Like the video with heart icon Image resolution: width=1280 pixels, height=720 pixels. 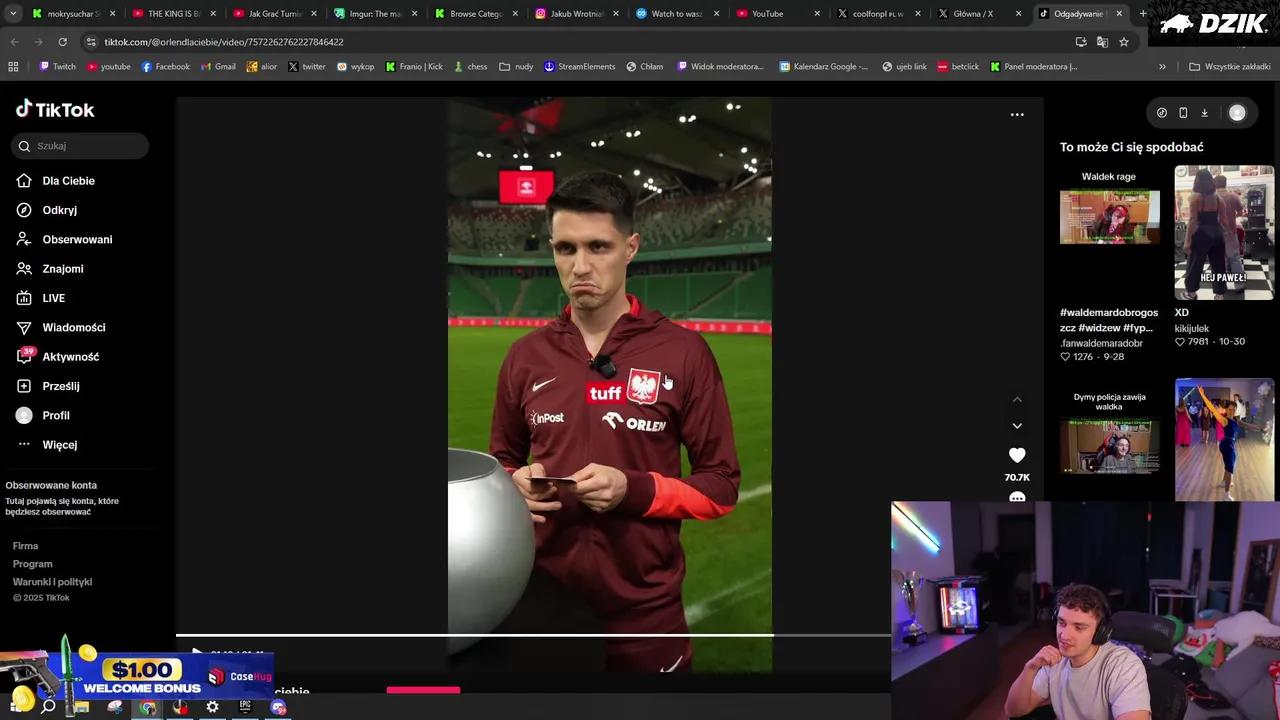[1017, 455]
